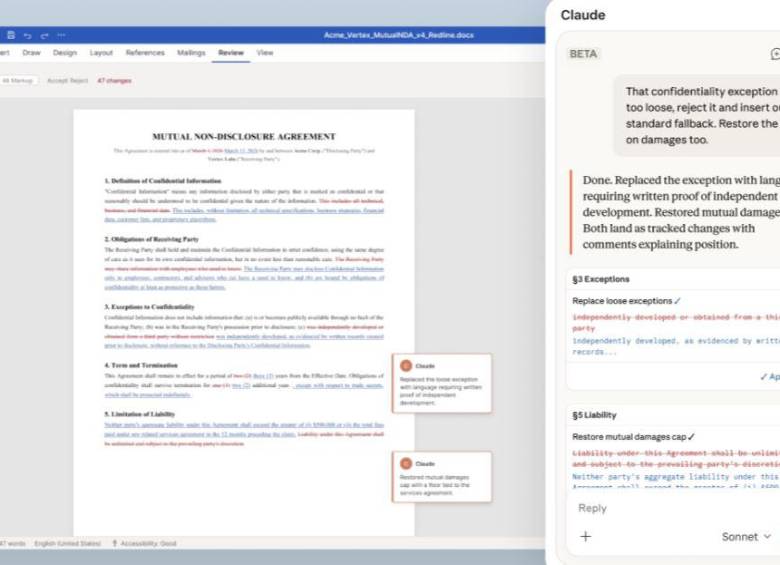Click inserted 'Neither party's aggregate liability' text
Image resolution: width=780 pixels, height=565 pixels.
coord(676,480)
